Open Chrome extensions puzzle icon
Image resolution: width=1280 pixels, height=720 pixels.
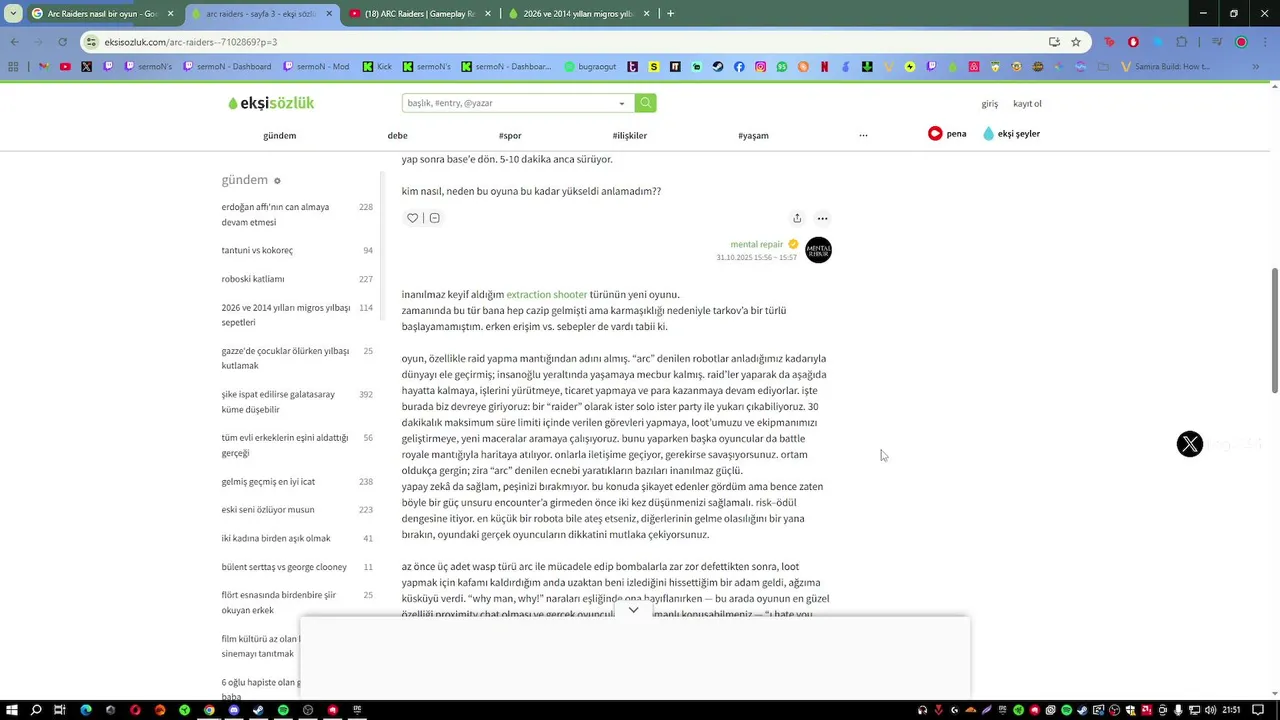[x=1182, y=42]
